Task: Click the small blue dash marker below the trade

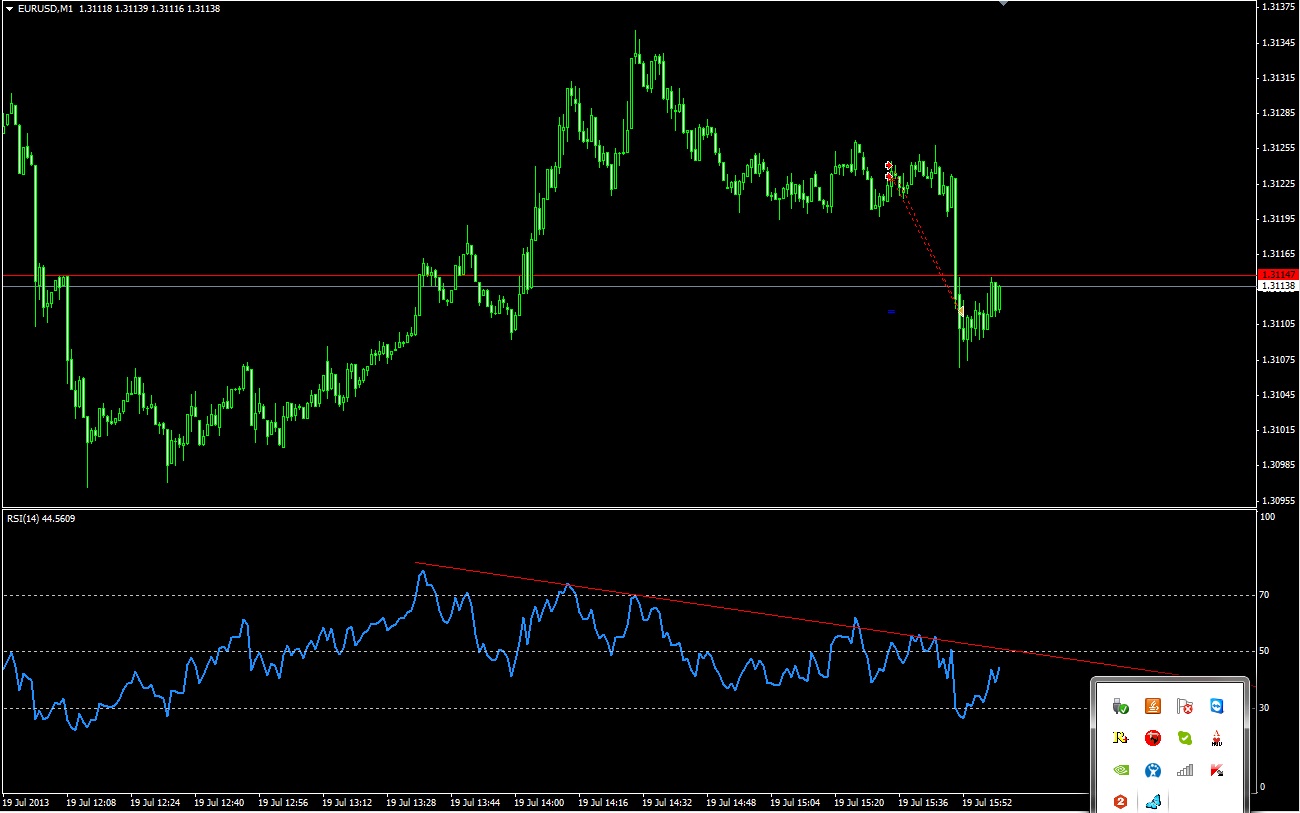Action: 891,312
